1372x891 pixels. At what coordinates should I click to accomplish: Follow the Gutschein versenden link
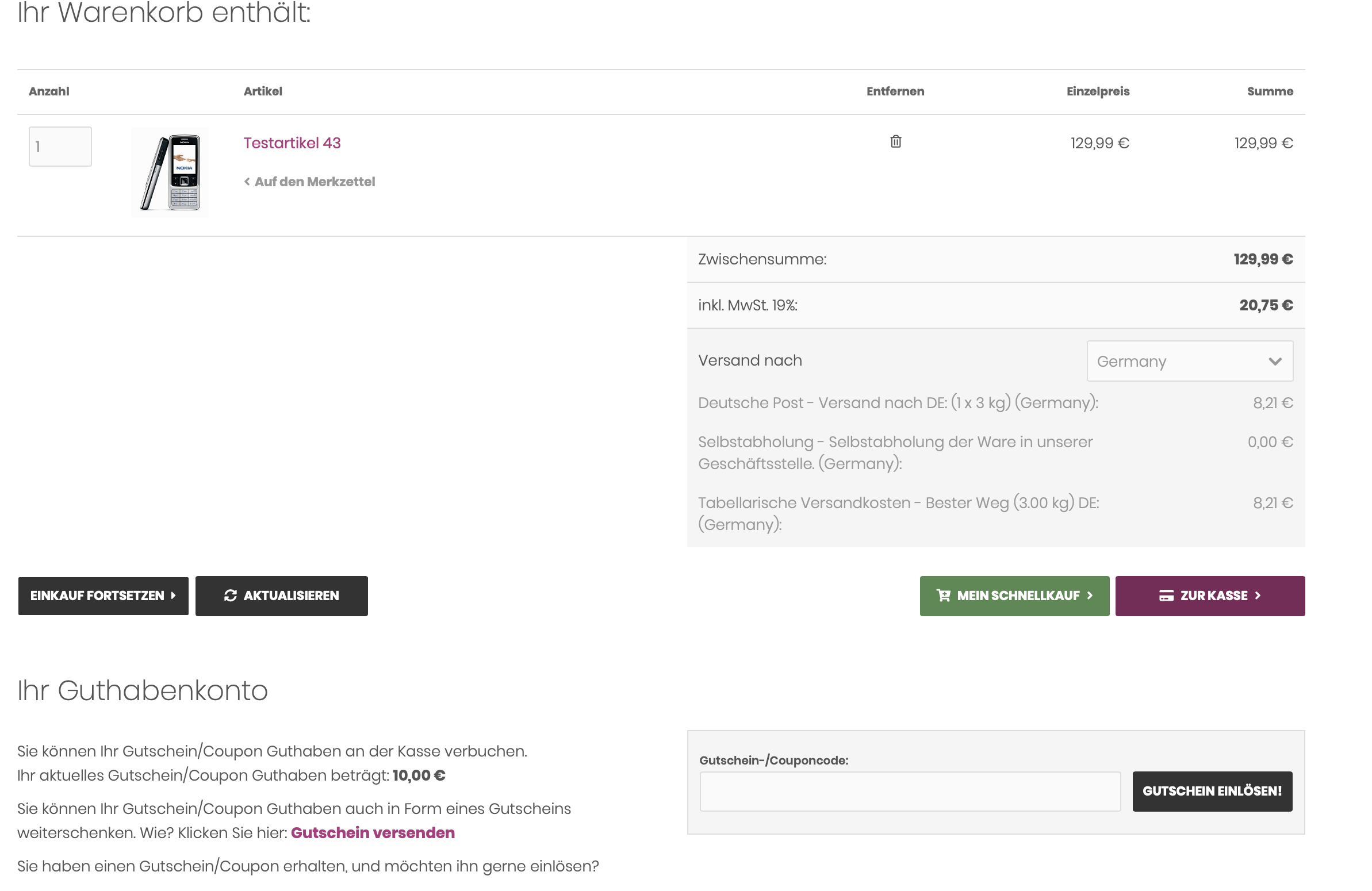tap(373, 832)
